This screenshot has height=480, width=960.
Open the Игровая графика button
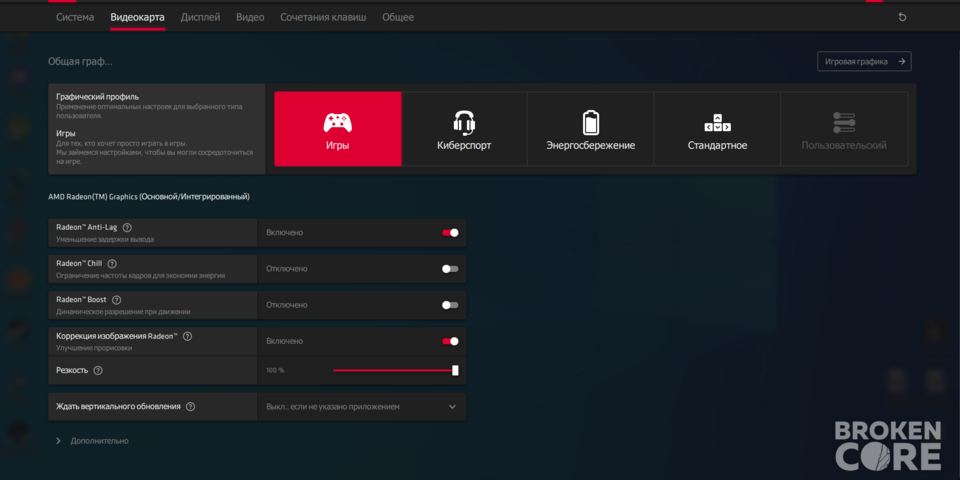point(864,61)
